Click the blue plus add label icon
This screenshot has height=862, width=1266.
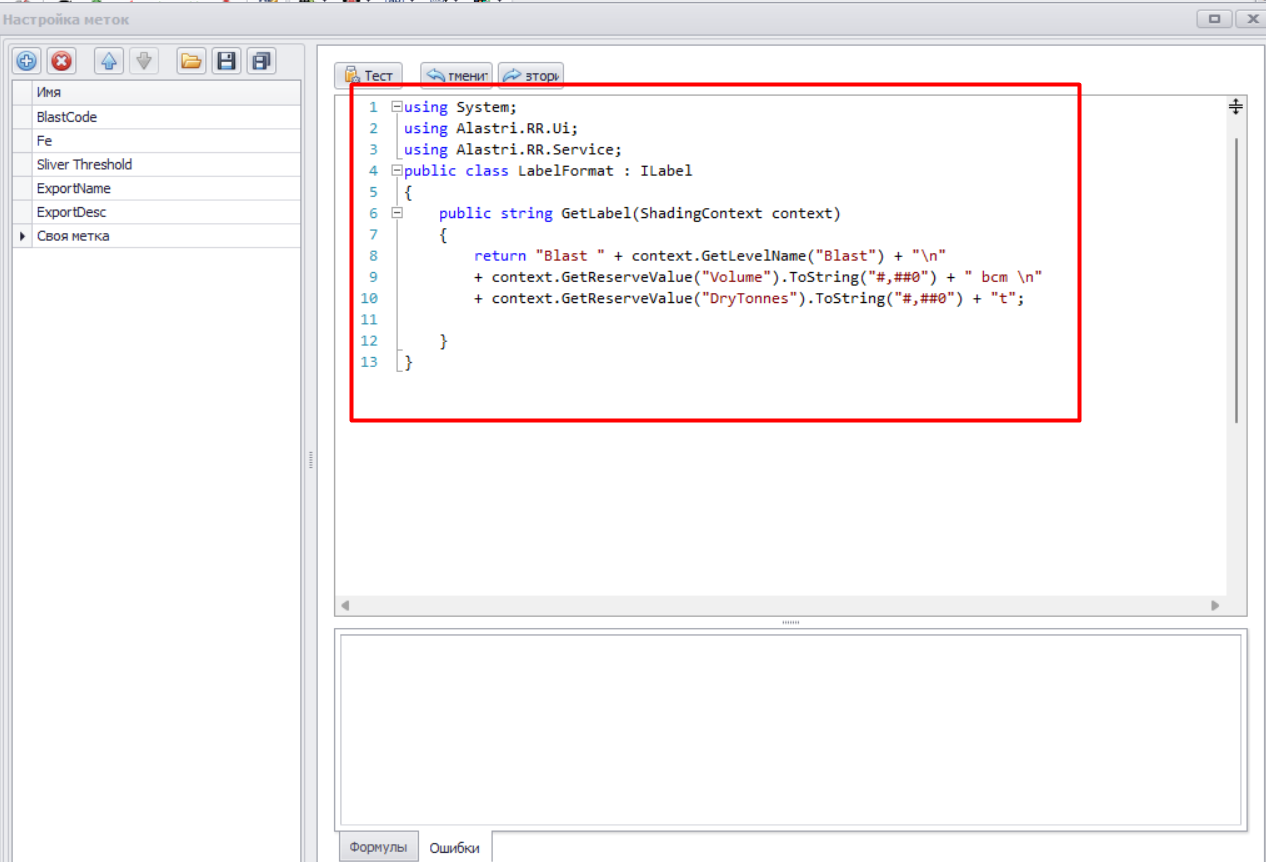27,61
